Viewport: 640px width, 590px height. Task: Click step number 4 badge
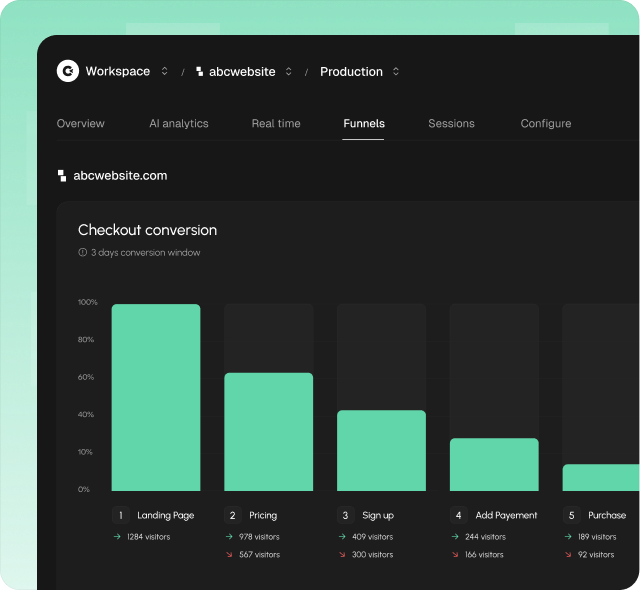(459, 515)
